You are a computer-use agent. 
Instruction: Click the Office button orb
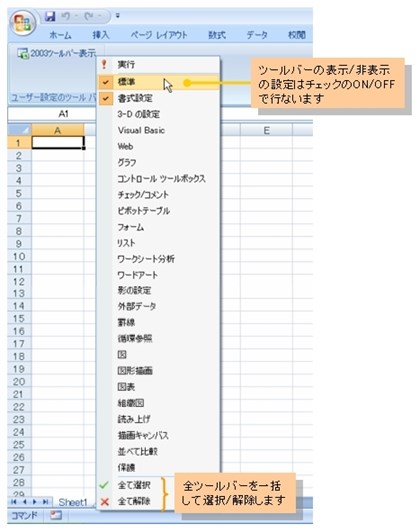[x=23, y=23]
